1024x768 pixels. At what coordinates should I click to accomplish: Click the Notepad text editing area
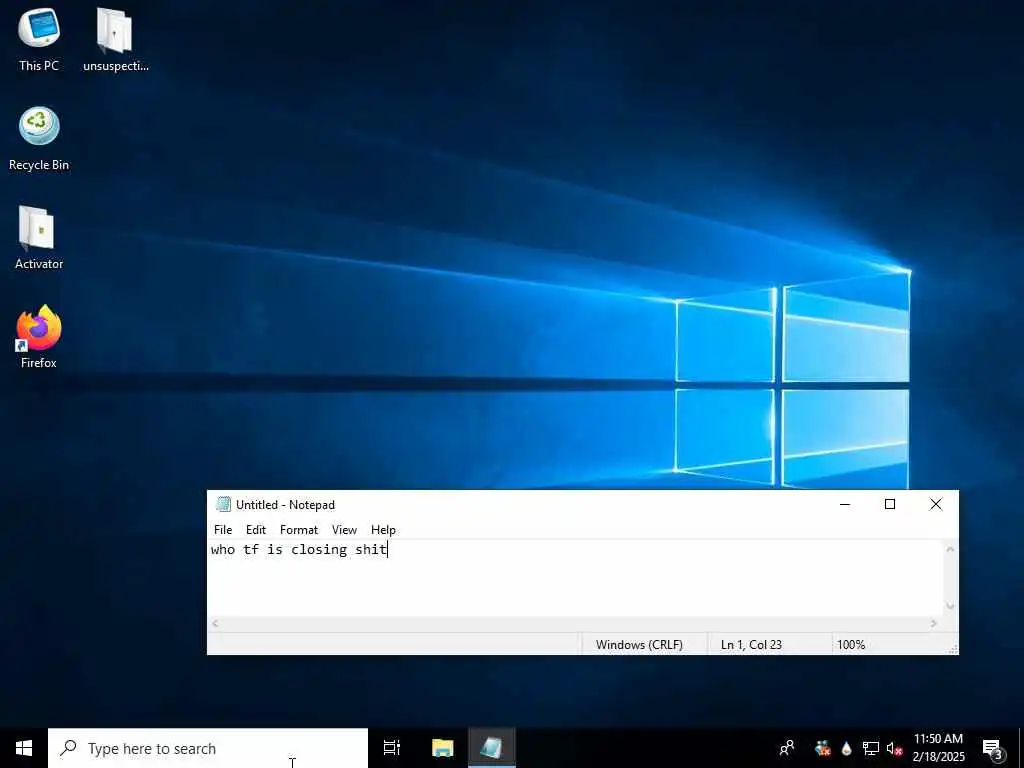tap(576, 579)
